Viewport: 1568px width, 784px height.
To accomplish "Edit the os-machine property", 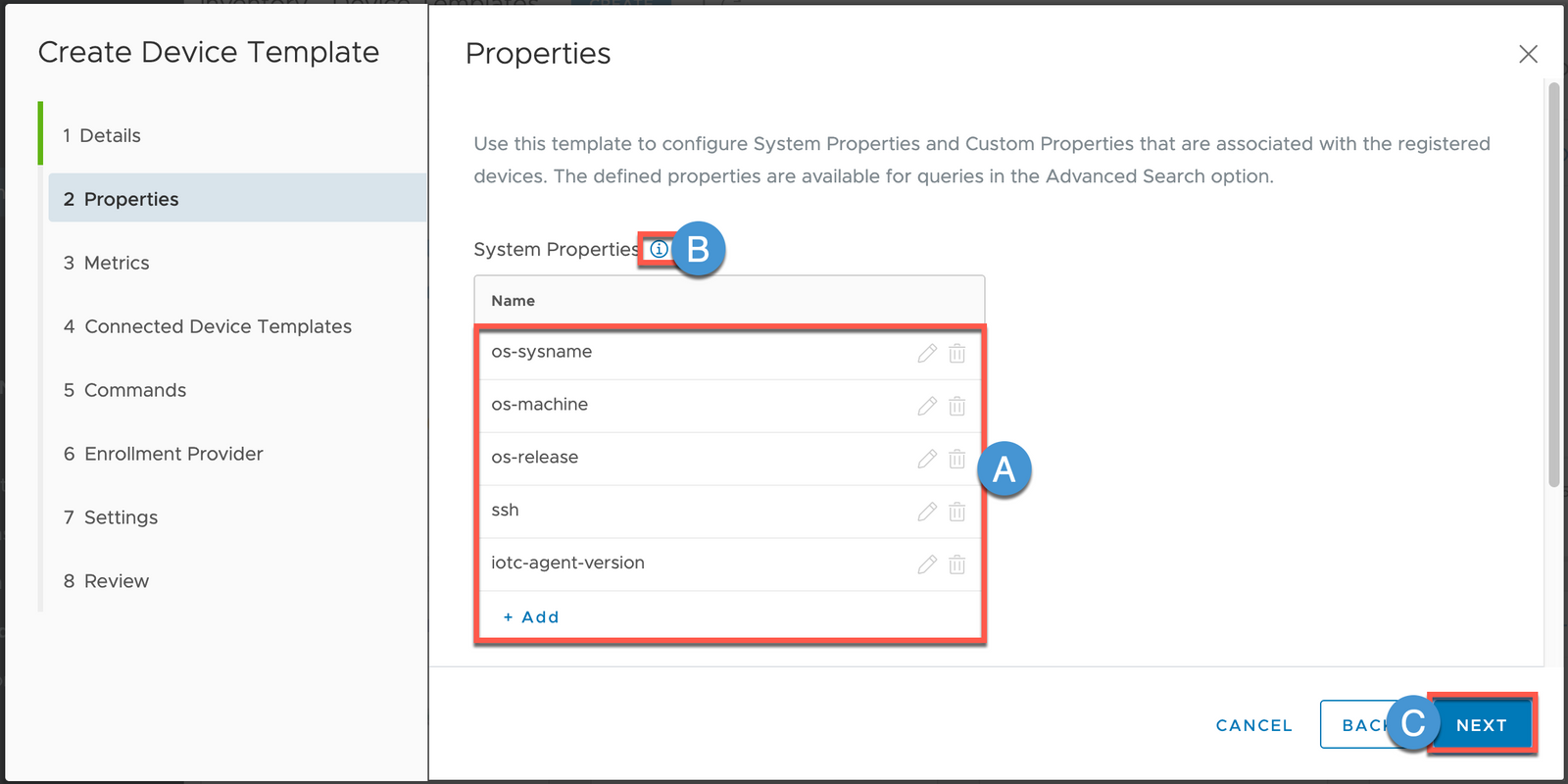I will 927,406.
